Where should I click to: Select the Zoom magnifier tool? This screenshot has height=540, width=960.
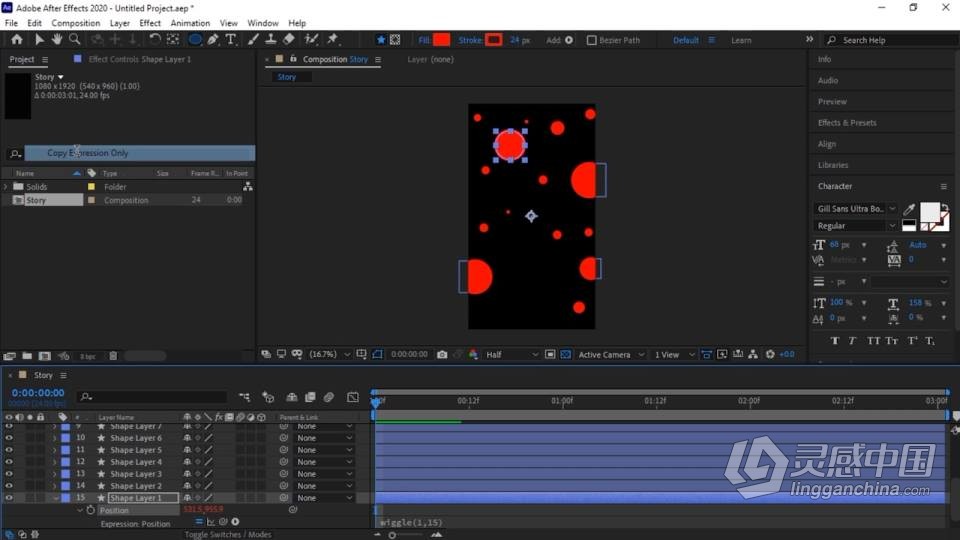(75, 40)
